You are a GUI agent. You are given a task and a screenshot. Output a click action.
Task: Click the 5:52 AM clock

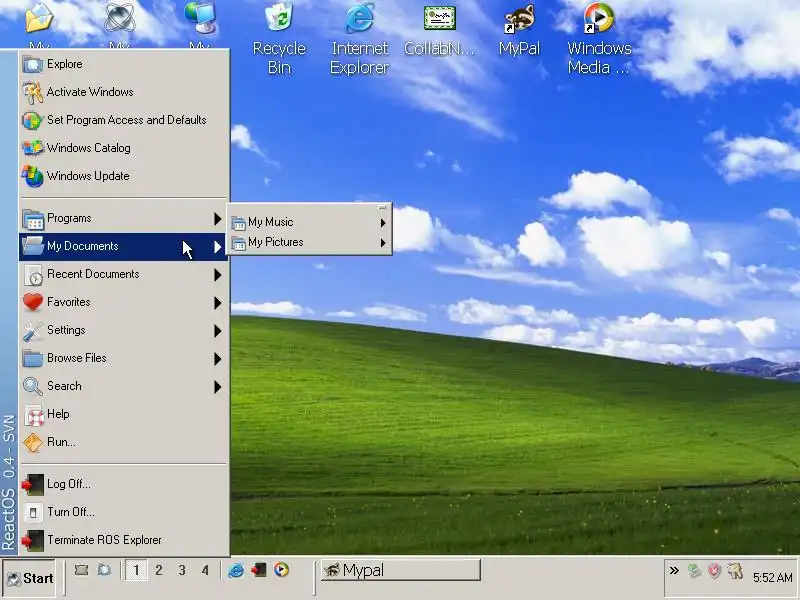[x=772, y=578]
